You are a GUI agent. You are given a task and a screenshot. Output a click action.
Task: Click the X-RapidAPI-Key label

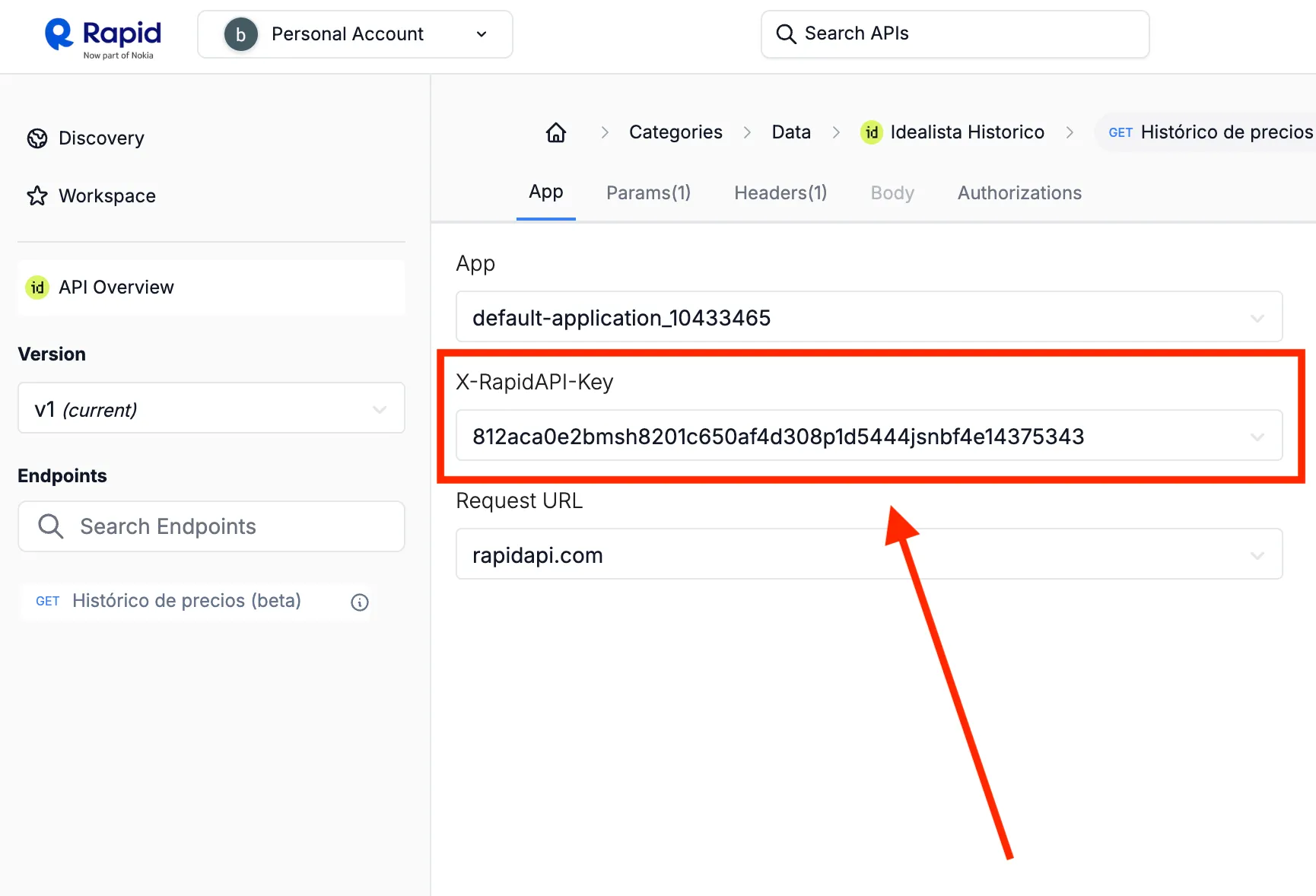535,382
